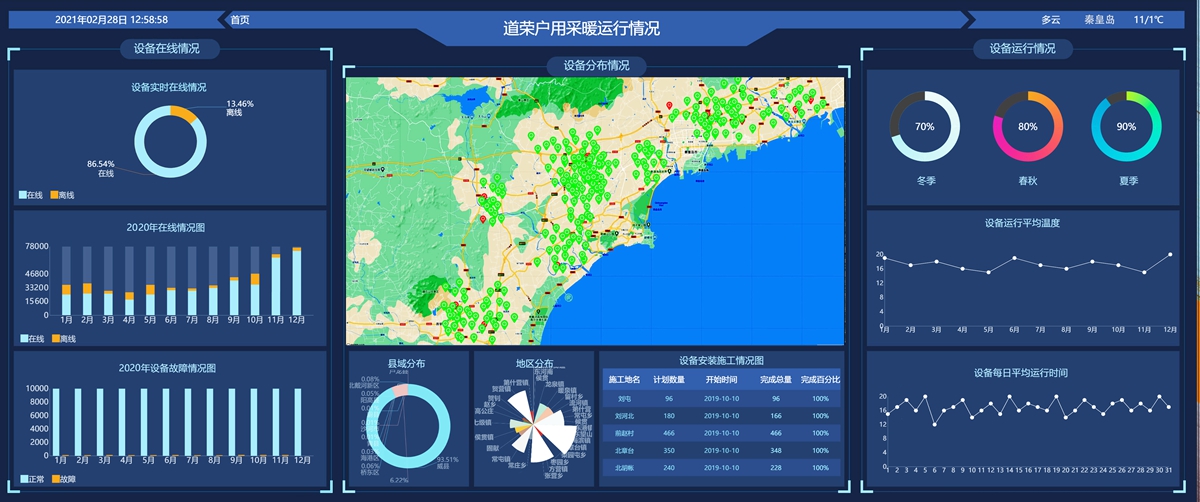
Task: Click the orange 离线 segment of online donut
Action: click(x=184, y=113)
